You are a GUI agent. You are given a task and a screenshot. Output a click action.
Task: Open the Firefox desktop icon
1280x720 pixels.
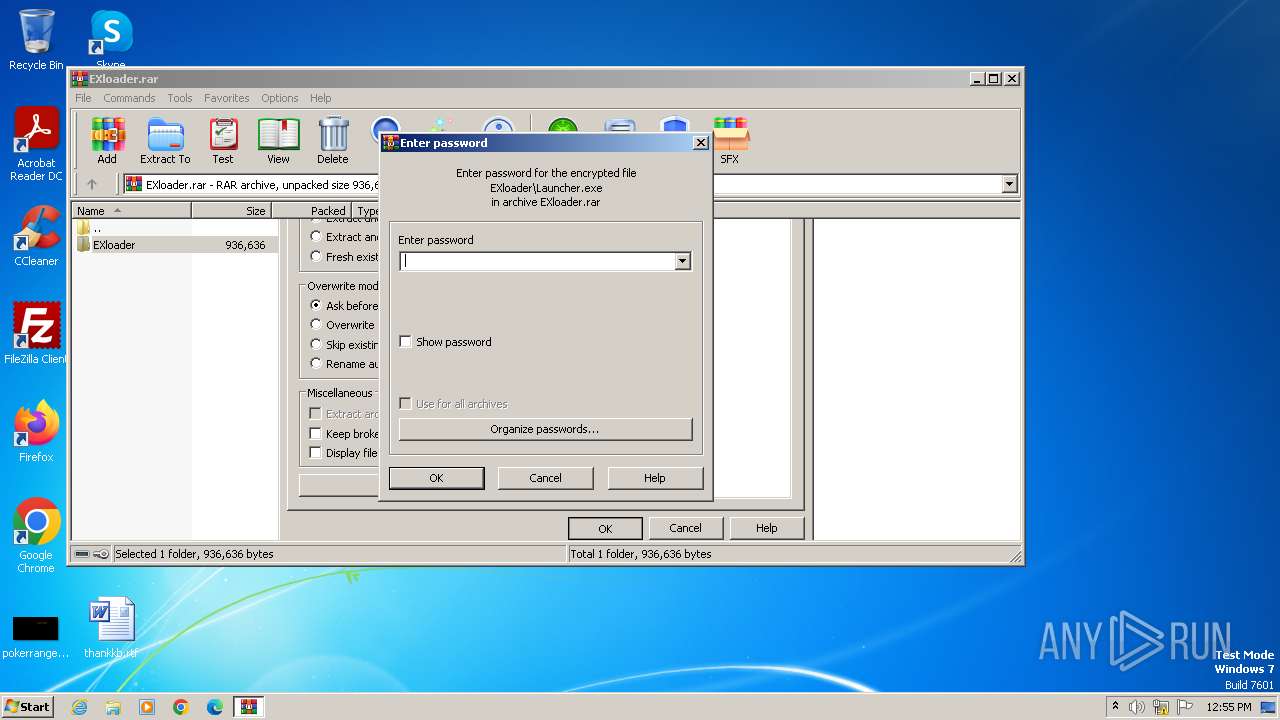(36, 432)
